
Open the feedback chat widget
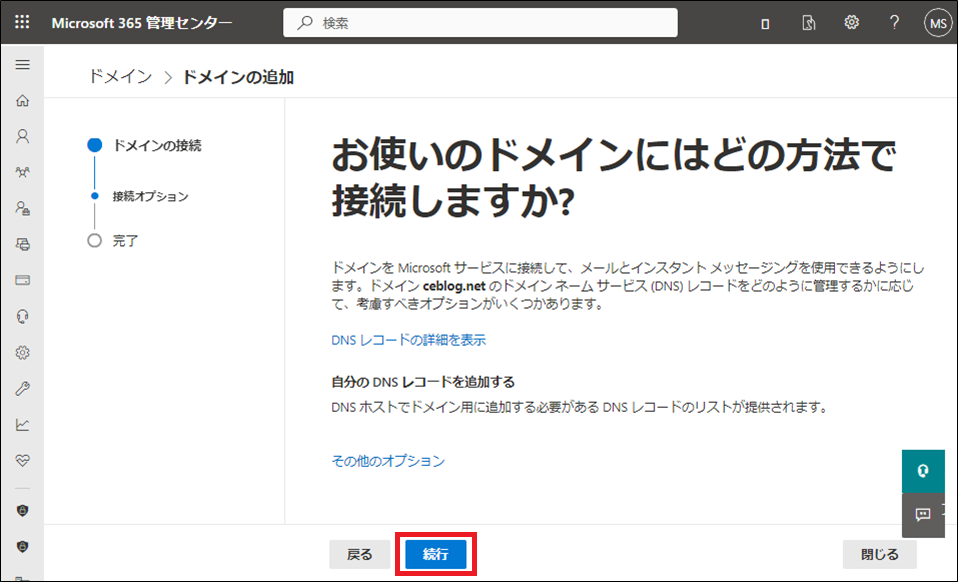click(x=923, y=515)
